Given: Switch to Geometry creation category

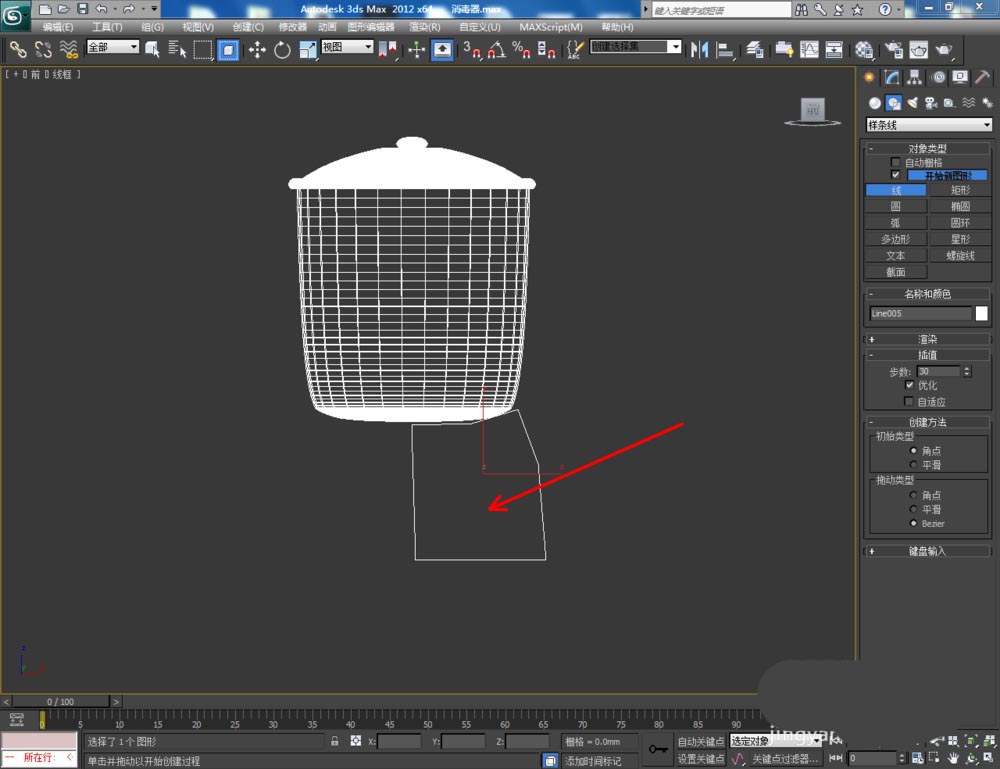Looking at the screenshot, I should pyautogui.click(x=875, y=103).
